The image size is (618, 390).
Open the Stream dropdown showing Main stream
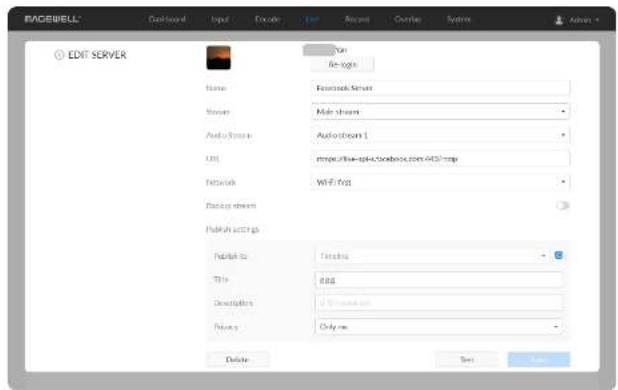440,112
